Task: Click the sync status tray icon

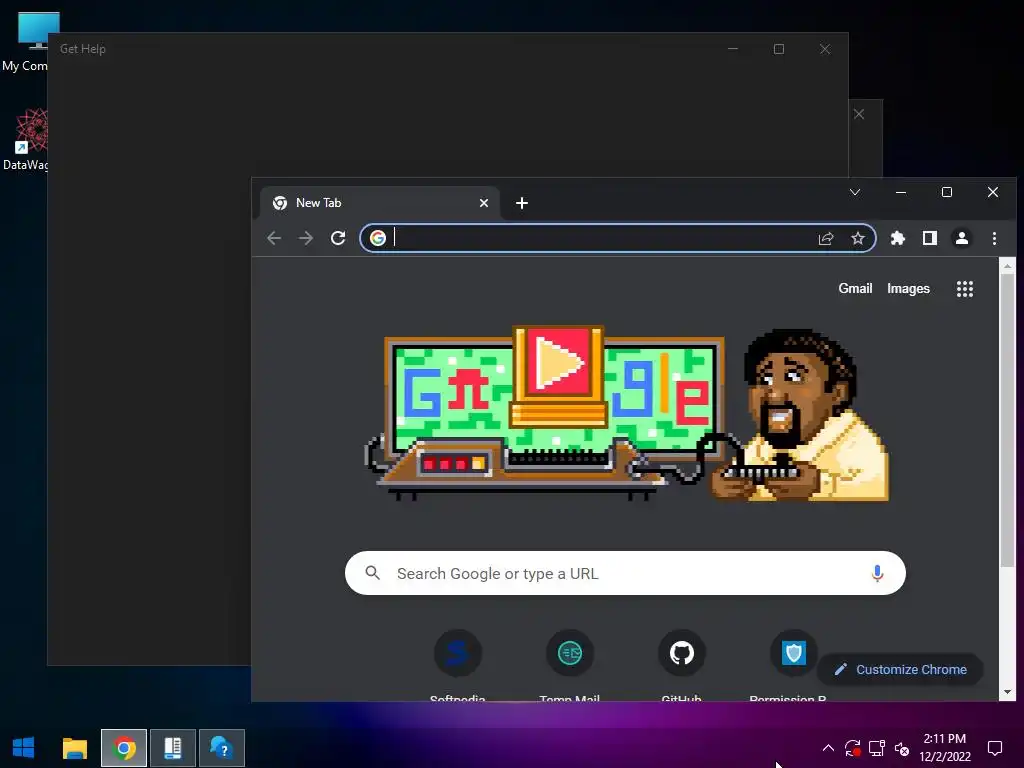Action: tap(852, 748)
